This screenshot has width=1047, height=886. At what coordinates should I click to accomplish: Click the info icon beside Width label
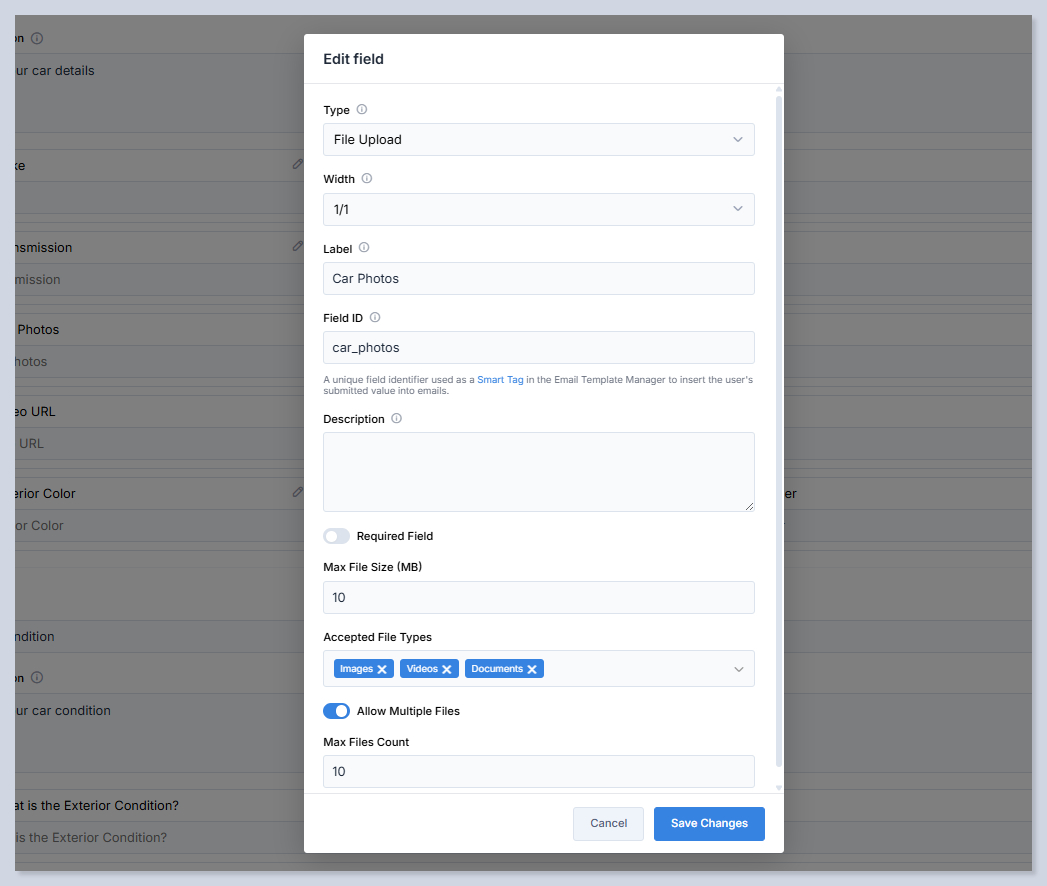pyautogui.click(x=367, y=179)
